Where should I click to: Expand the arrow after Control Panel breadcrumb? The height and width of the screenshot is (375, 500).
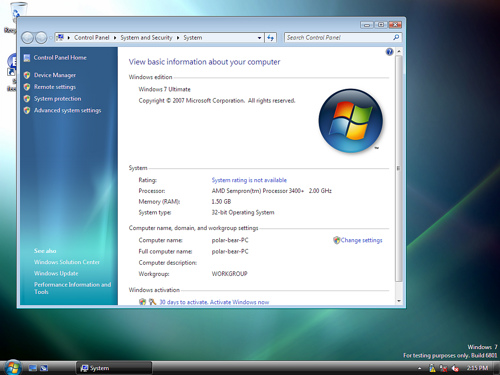point(115,38)
